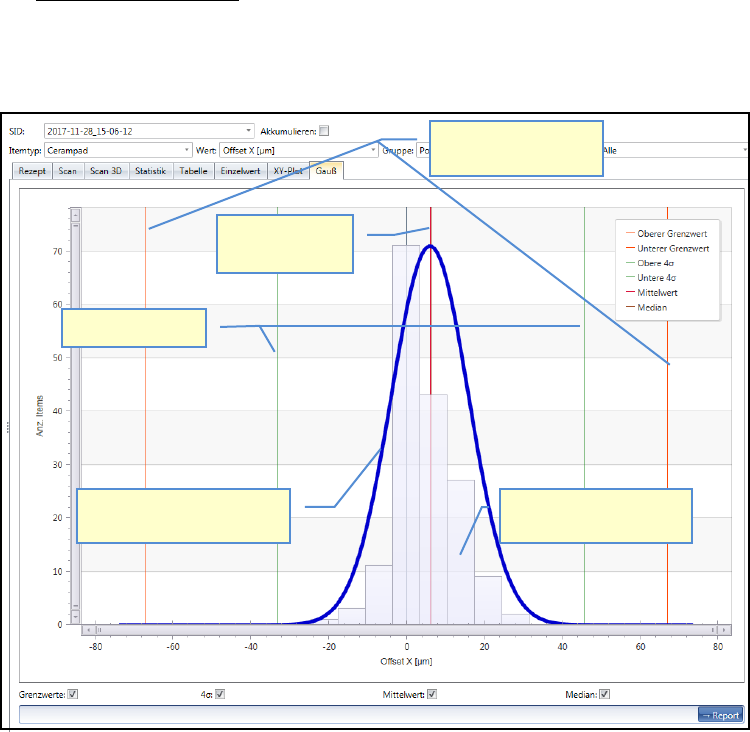The width and height of the screenshot is (750, 732).
Task: Click the horizontal axis zoom scrollbar track
Action: [x=400, y=630]
